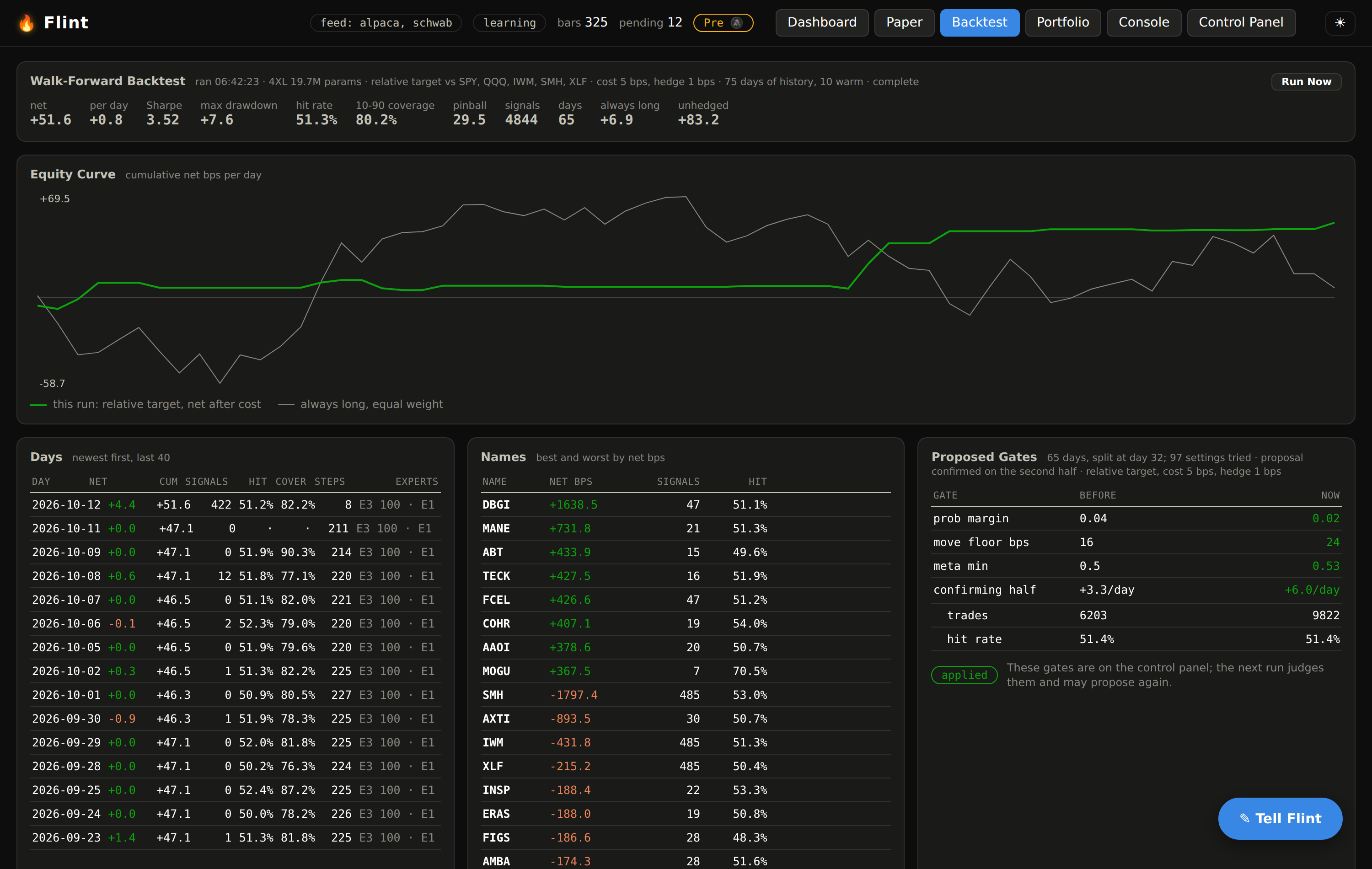Click the muted bell icon in Pre badge
This screenshot has height=869, width=1372.
737,23
